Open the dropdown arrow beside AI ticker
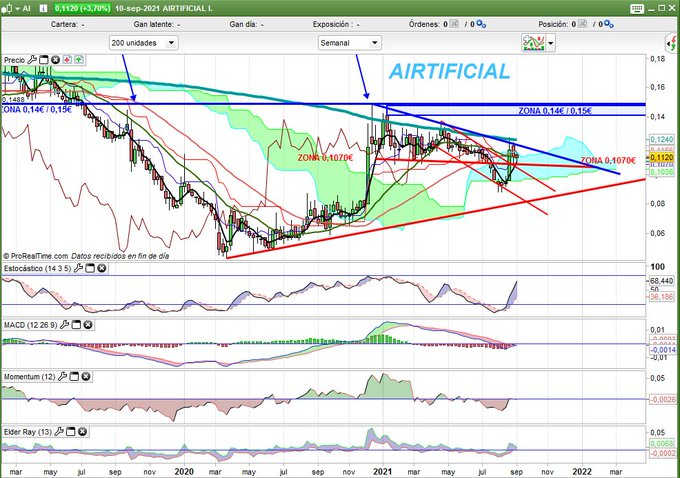This screenshot has height=478, width=680. pyautogui.click(x=18, y=8)
